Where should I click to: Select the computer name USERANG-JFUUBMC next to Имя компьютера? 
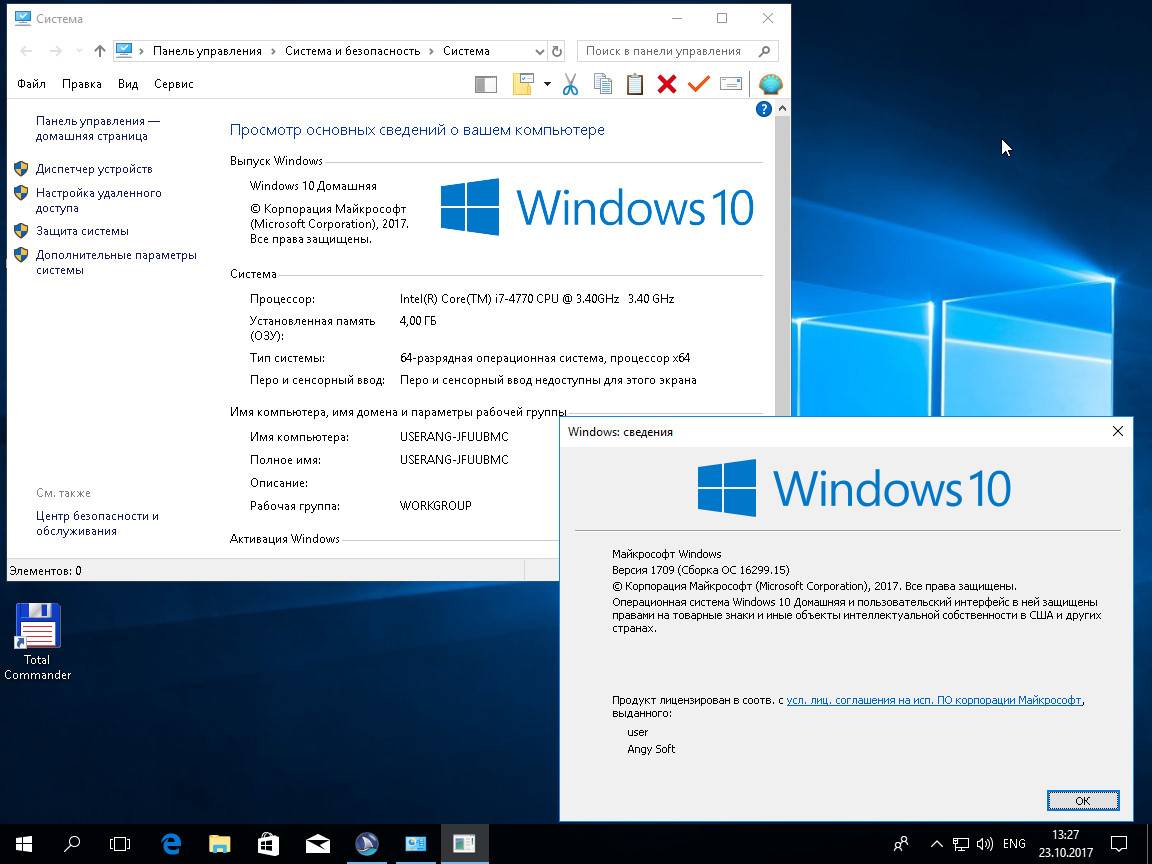[x=454, y=436]
